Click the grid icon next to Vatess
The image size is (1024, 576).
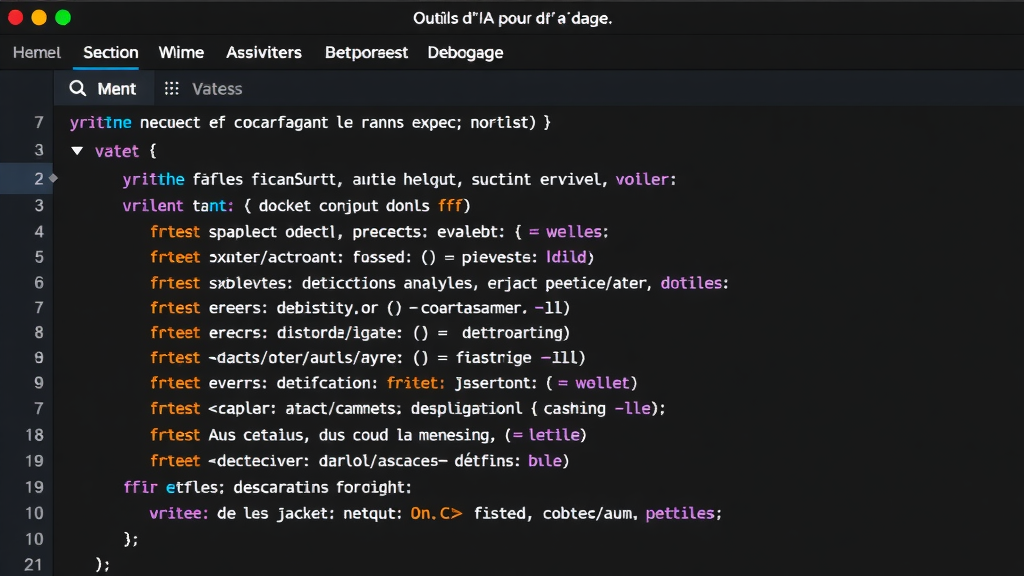[x=174, y=88]
